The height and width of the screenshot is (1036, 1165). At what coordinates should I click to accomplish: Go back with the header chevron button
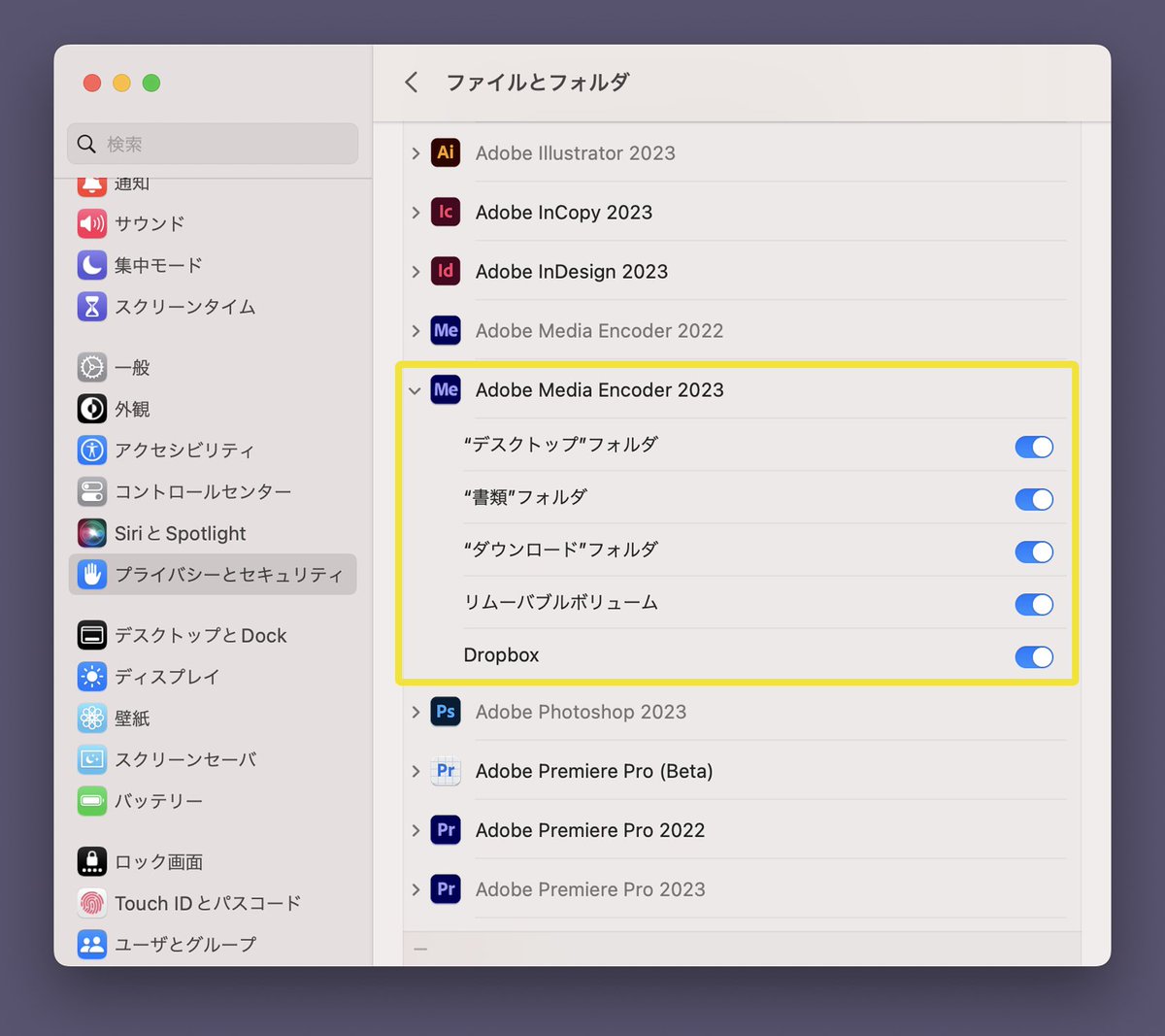tap(412, 83)
